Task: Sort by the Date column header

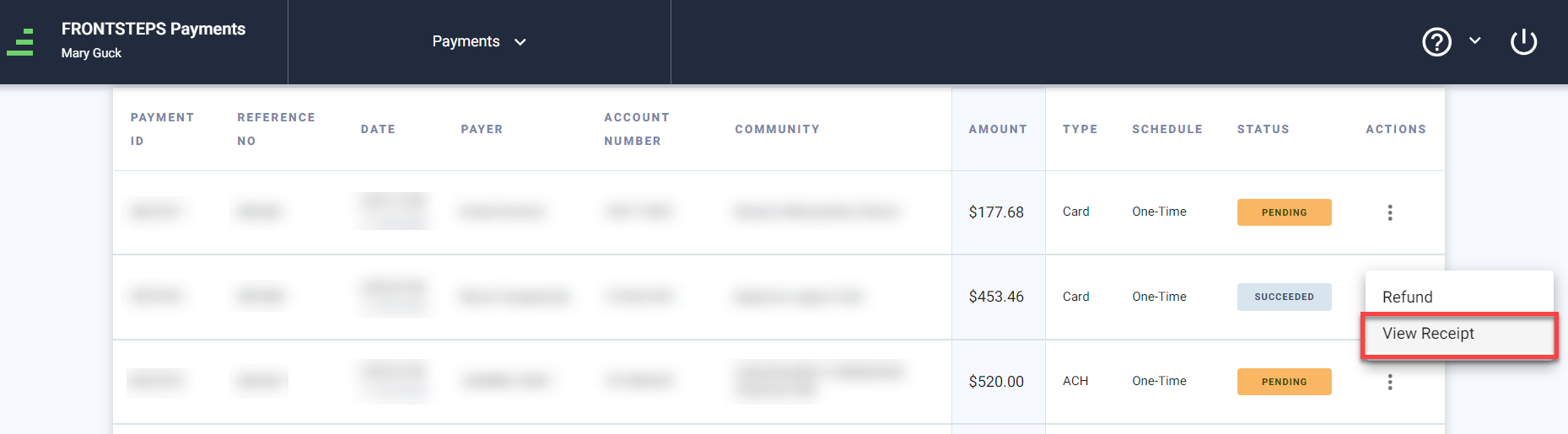Action: point(378,129)
